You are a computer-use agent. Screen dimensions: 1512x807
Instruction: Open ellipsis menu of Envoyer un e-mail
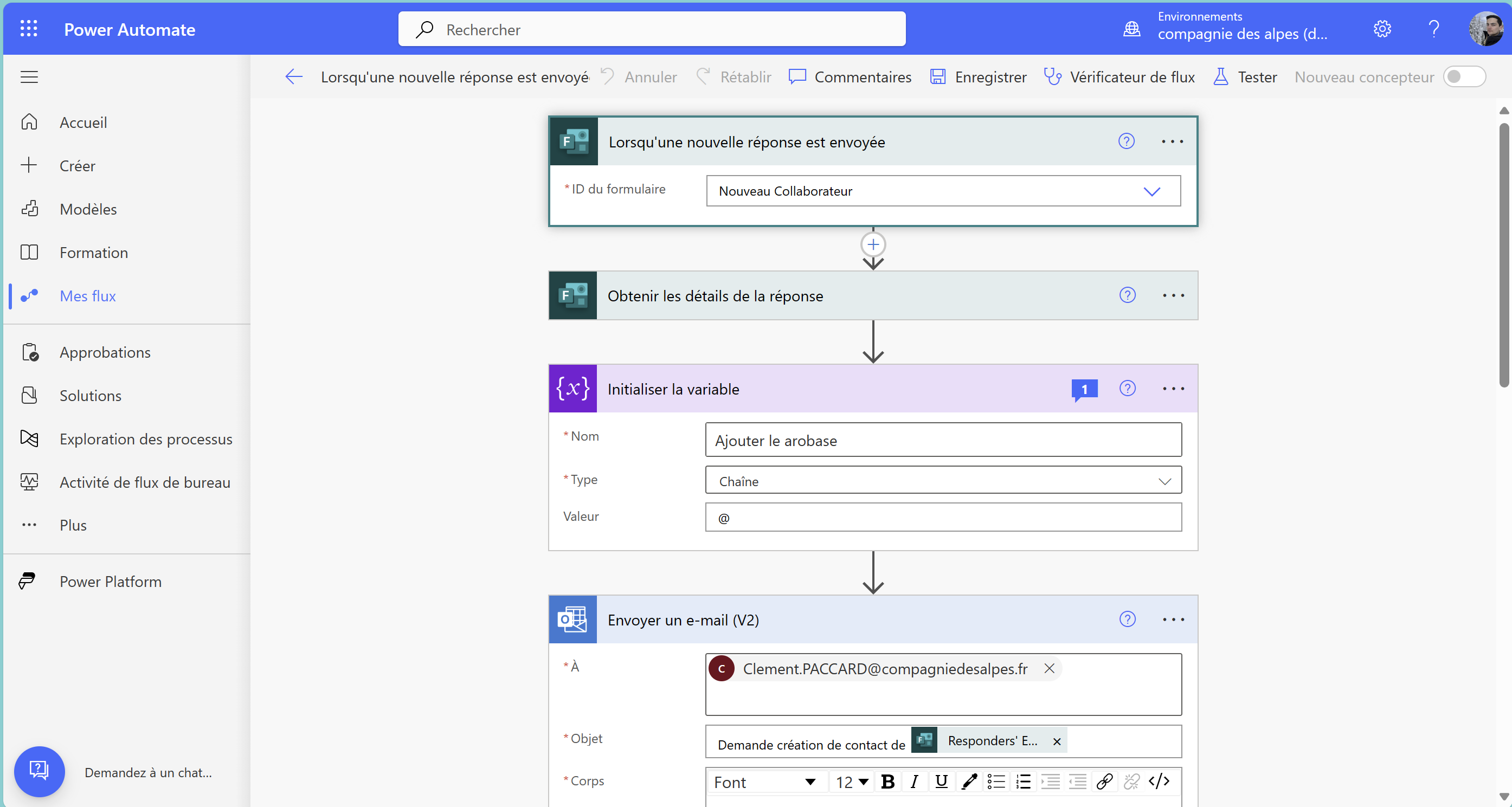(x=1173, y=619)
